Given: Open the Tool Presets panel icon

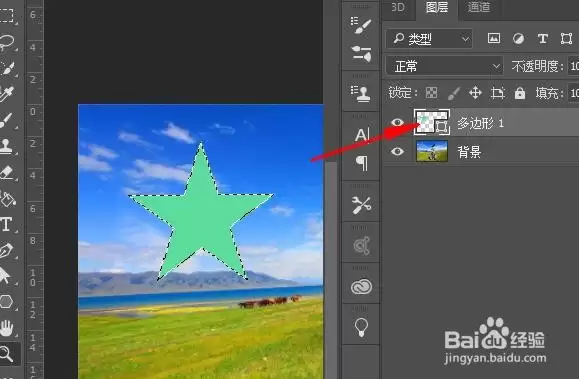Looking at the screenshot, I should (361, 205).
